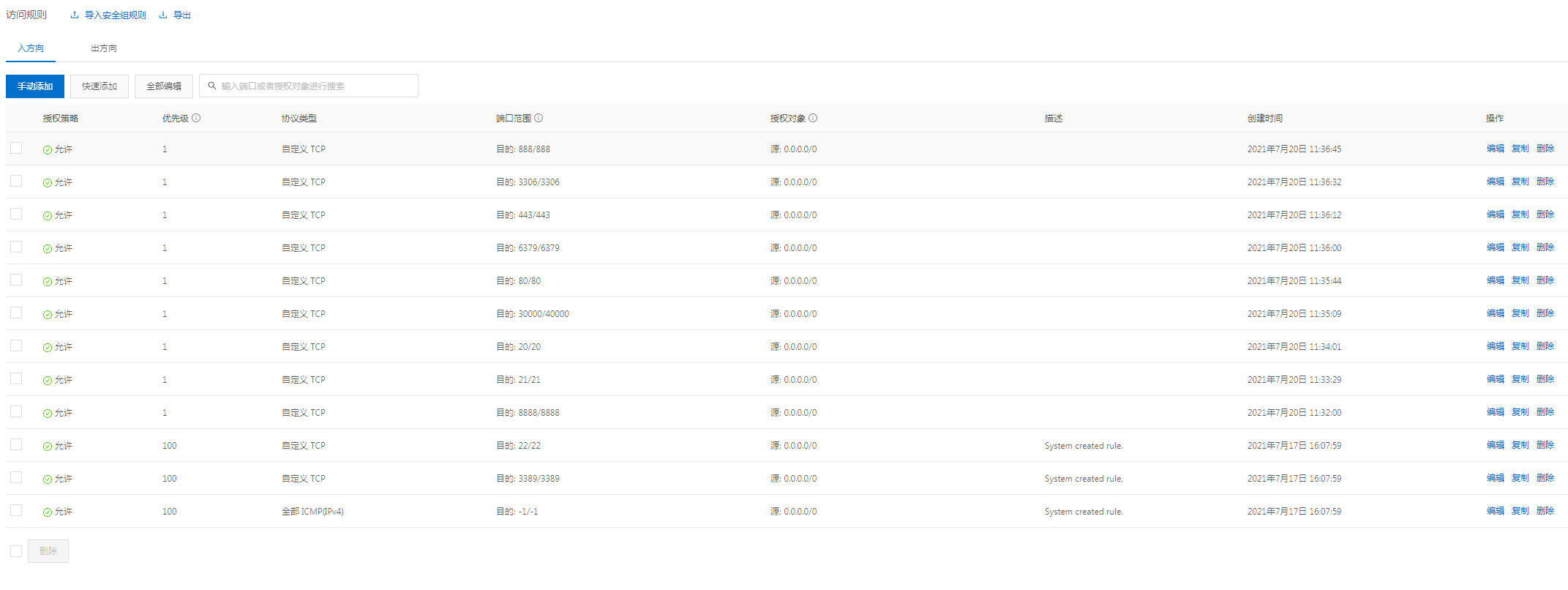Image resolution: width=1568 pixels, height=590 pixels.
Task: Open the authorization object info icon
Action: (813, 118)
